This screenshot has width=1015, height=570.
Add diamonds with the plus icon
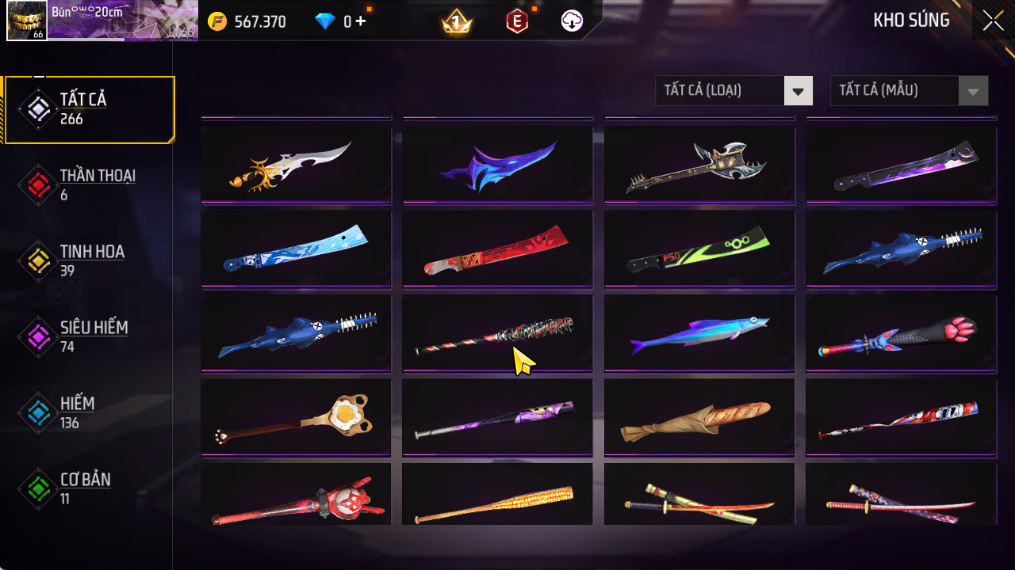coord(361,21)
